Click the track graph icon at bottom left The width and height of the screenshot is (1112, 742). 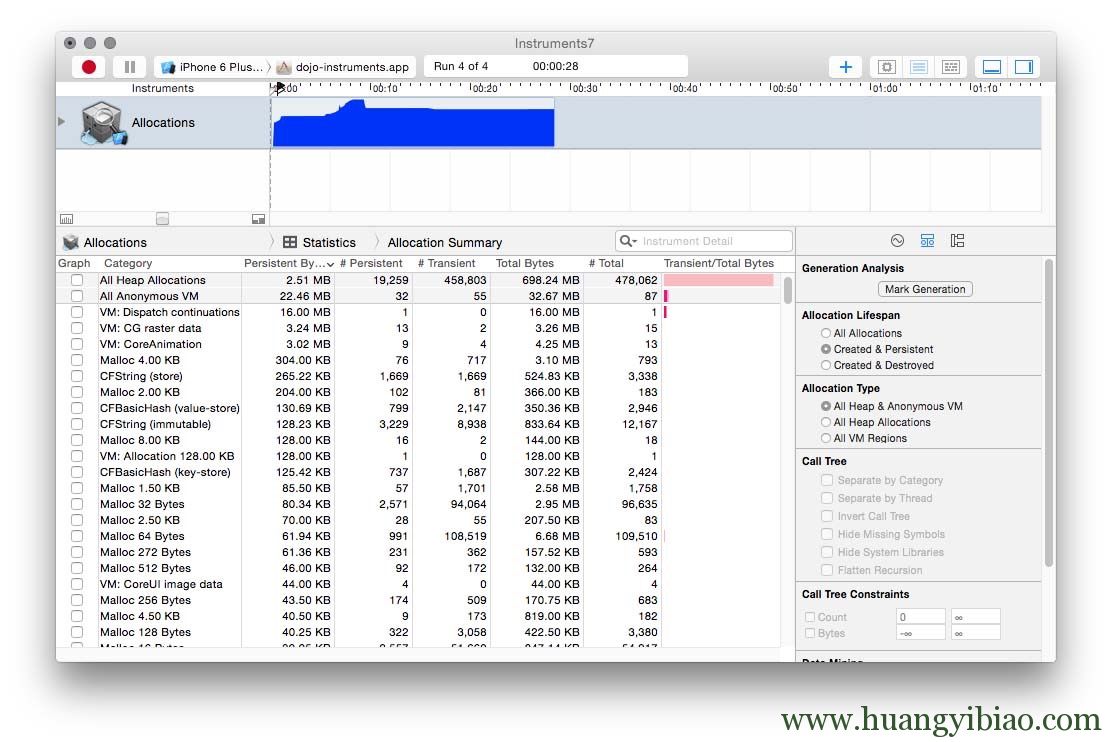point(67,219)
